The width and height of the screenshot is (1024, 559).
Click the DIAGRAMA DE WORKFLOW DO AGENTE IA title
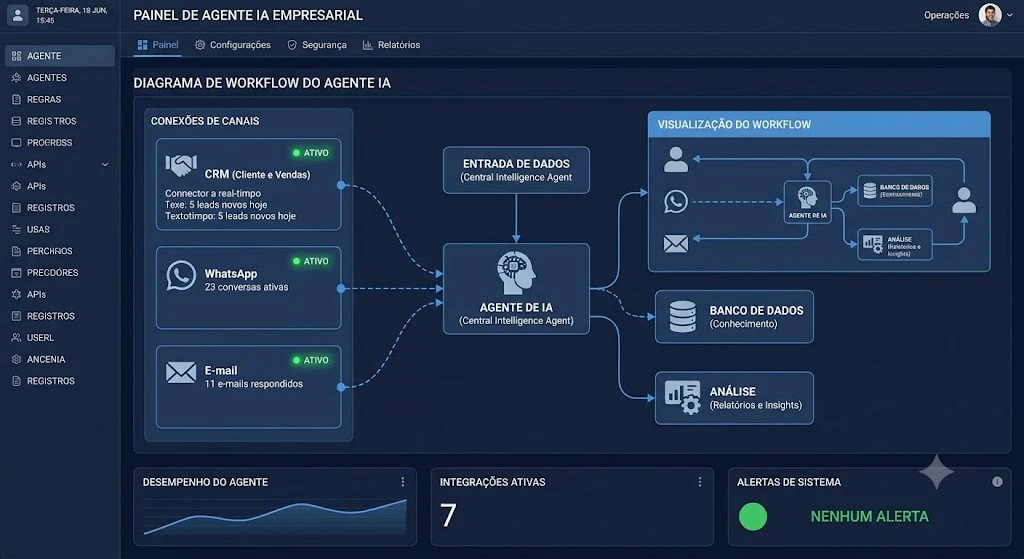pyautogui.click(x=262, y=83)
